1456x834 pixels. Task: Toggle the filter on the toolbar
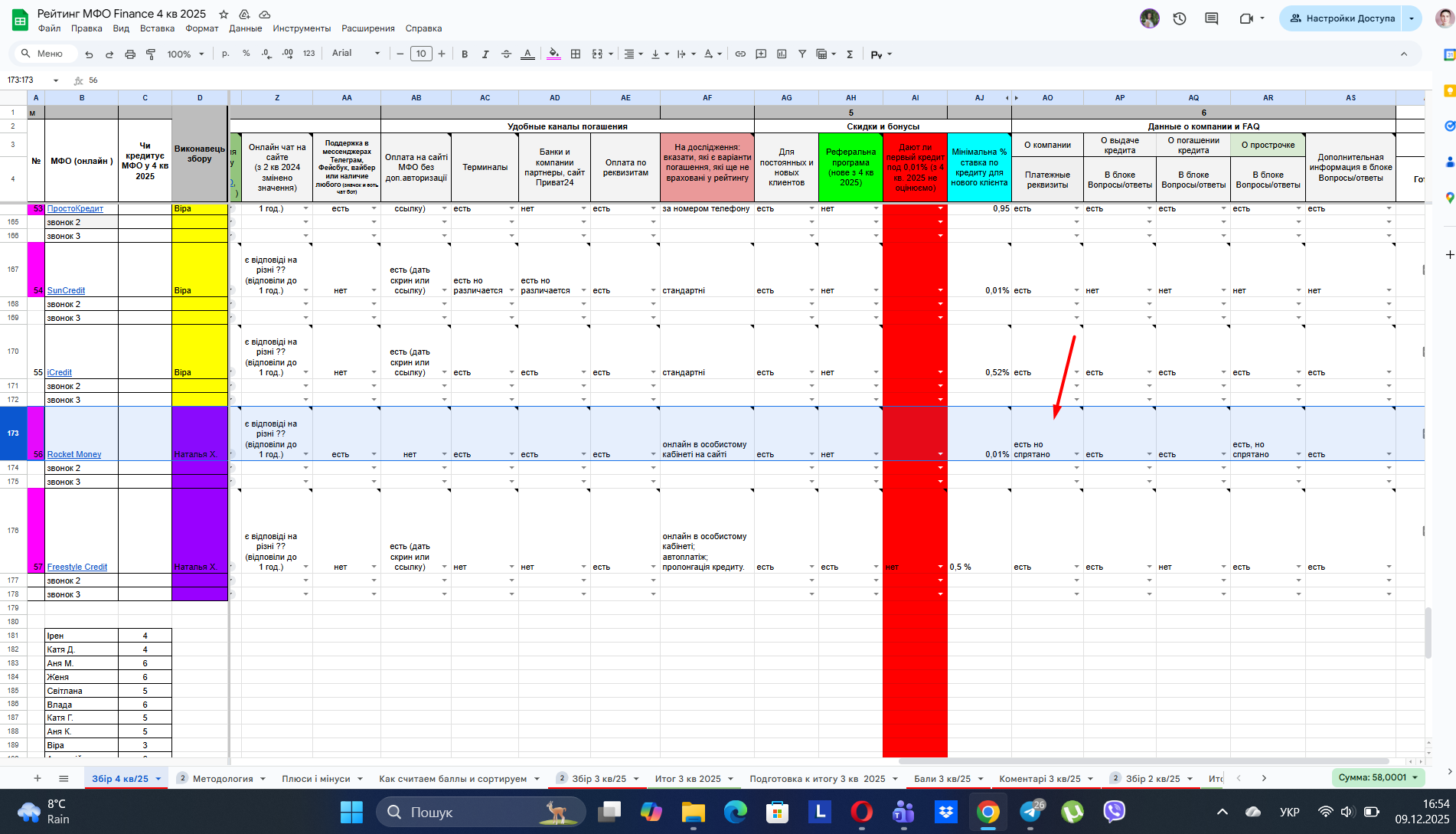(x=802, y=54)
